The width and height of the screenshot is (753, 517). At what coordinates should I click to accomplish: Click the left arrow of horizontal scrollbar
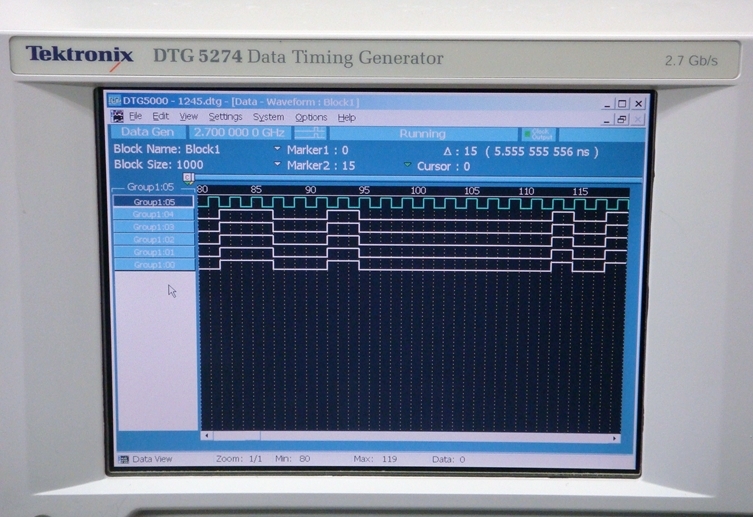pos(206,436)
